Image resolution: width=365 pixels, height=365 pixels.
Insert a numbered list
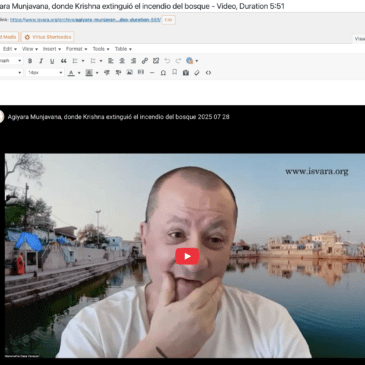coord(93,61)
